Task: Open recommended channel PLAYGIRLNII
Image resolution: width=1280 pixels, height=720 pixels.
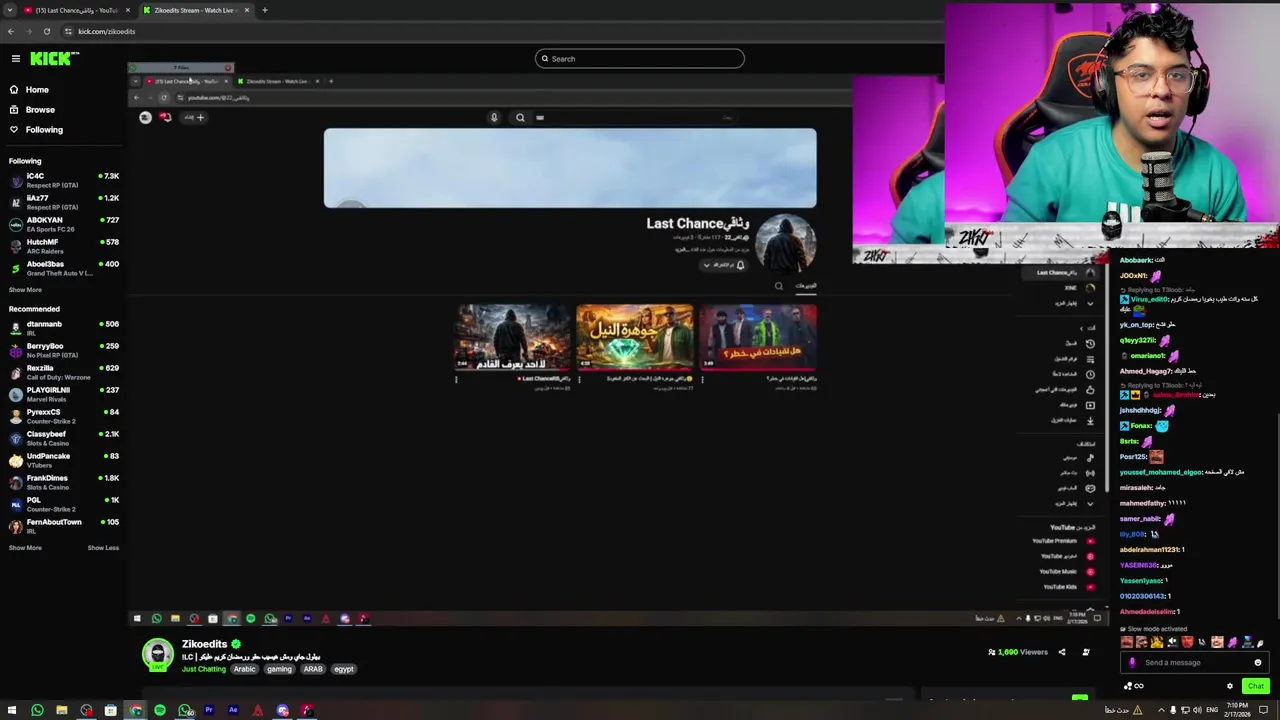Action: pyautogui.click(x=64, y=394)
